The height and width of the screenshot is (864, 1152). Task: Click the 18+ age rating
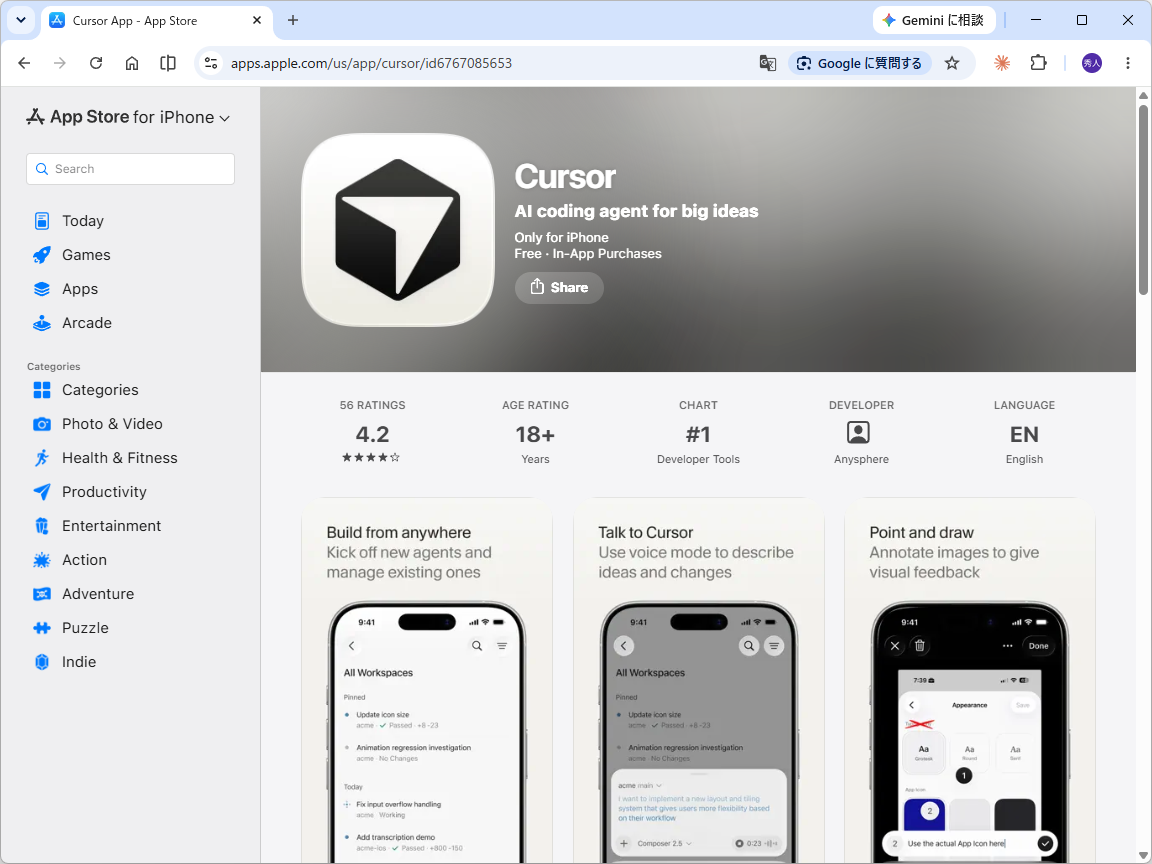pos(535,434)
